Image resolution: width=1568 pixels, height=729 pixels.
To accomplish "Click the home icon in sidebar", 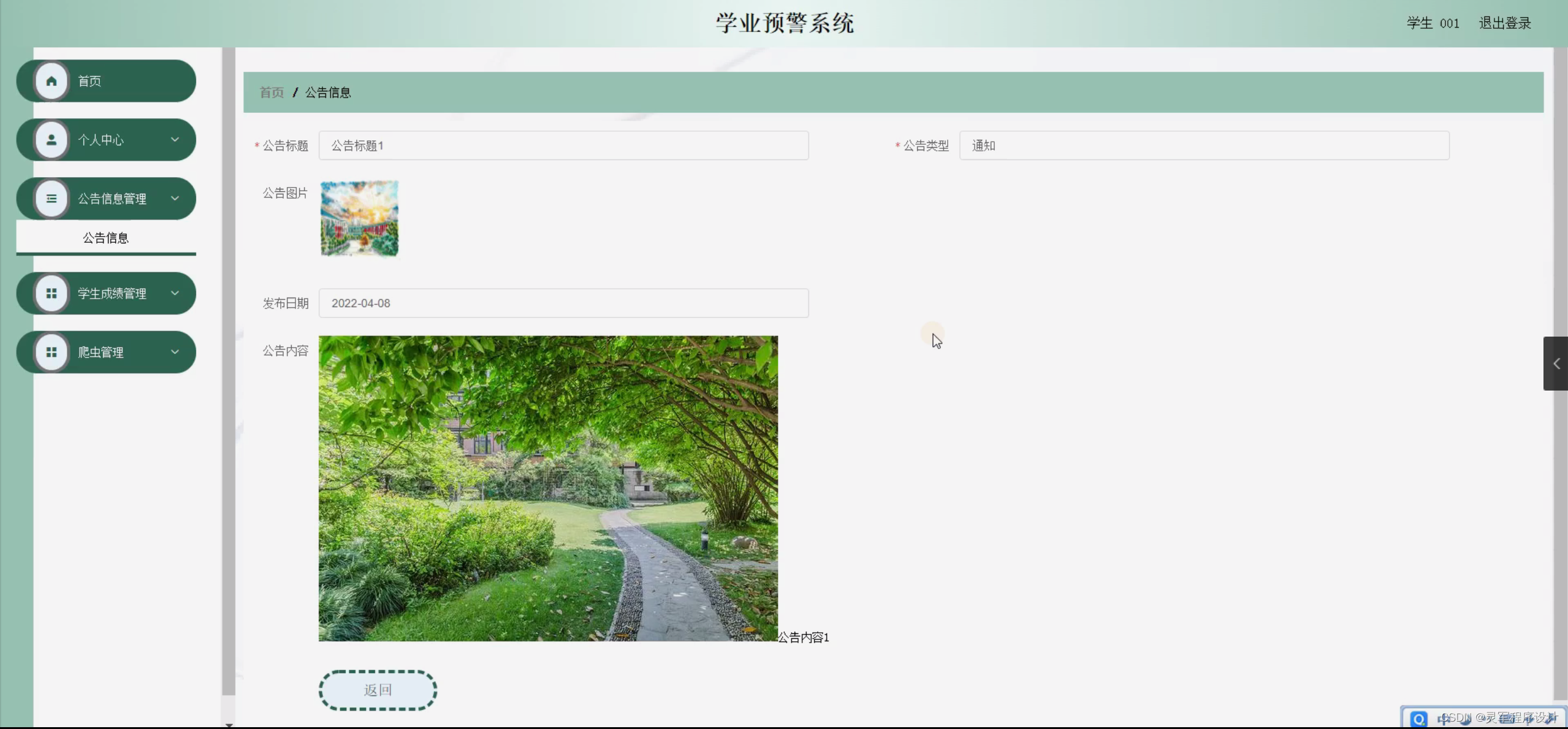I will pyautogui.click(x=51, y=81).
